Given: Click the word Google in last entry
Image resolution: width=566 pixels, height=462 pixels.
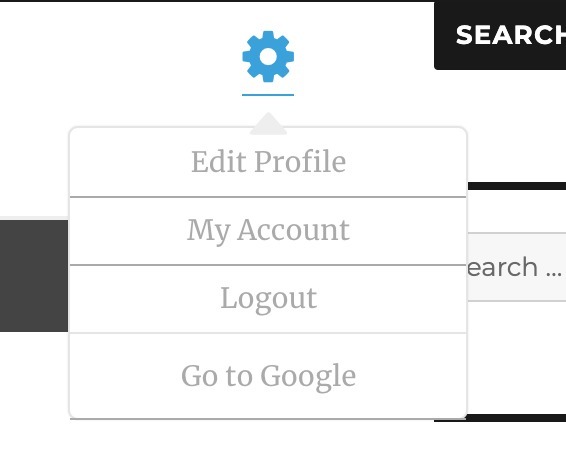Looking at the screenshot, I should pyautogui.click(x=308, y=377).
